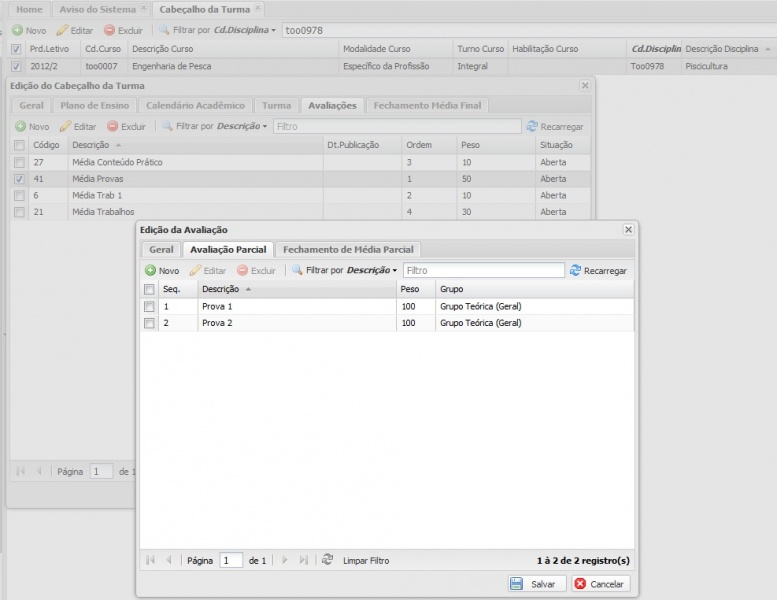Viewport: 777px width, 600px height.
Task: Click the green Novo icon in Edição da Avaliação
Action: pos(151,270)
